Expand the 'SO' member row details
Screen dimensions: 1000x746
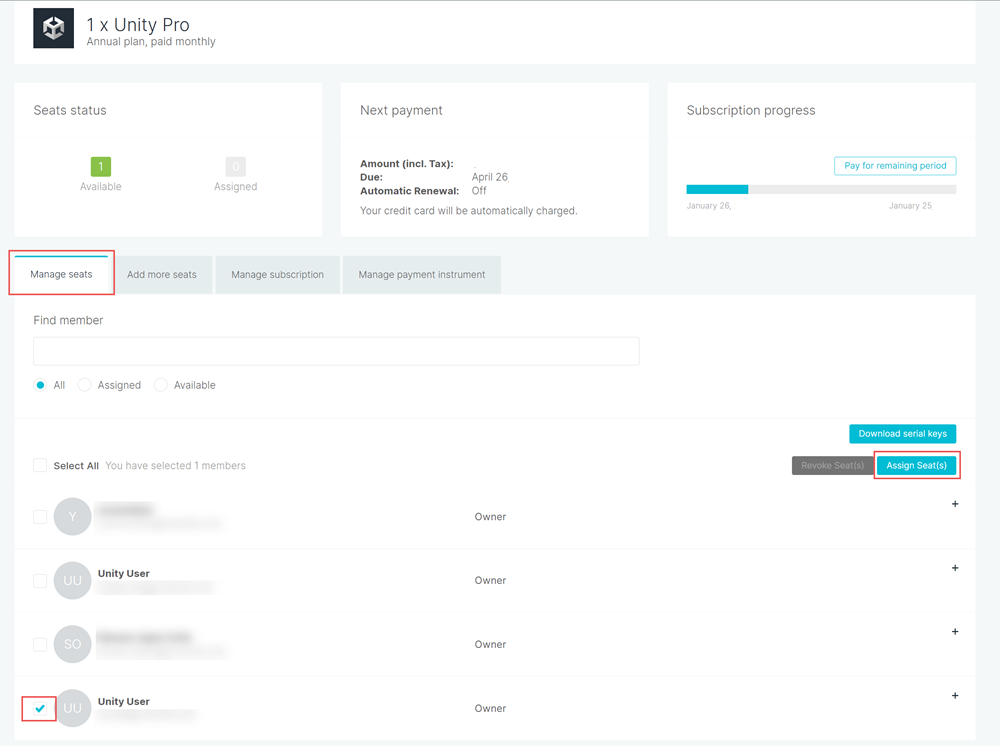point(955,632)
